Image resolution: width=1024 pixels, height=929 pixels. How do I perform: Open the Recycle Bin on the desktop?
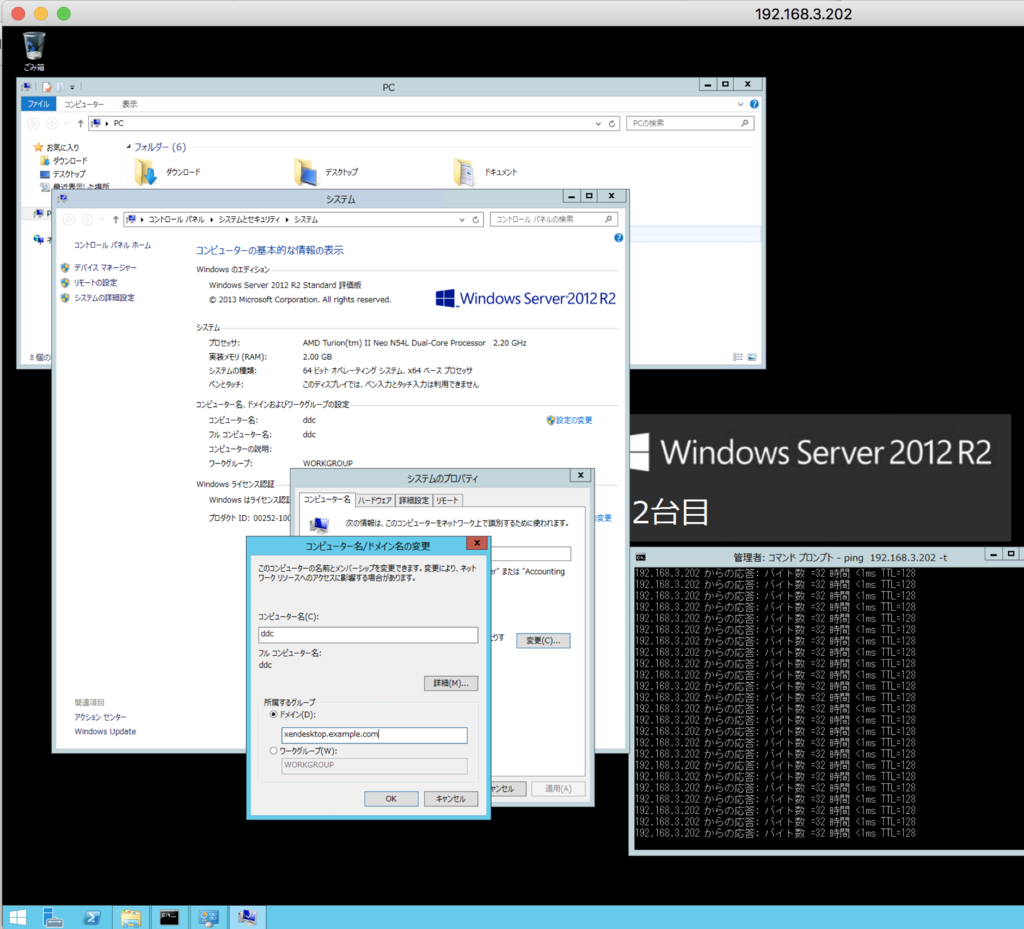click(x=34, y=51)
